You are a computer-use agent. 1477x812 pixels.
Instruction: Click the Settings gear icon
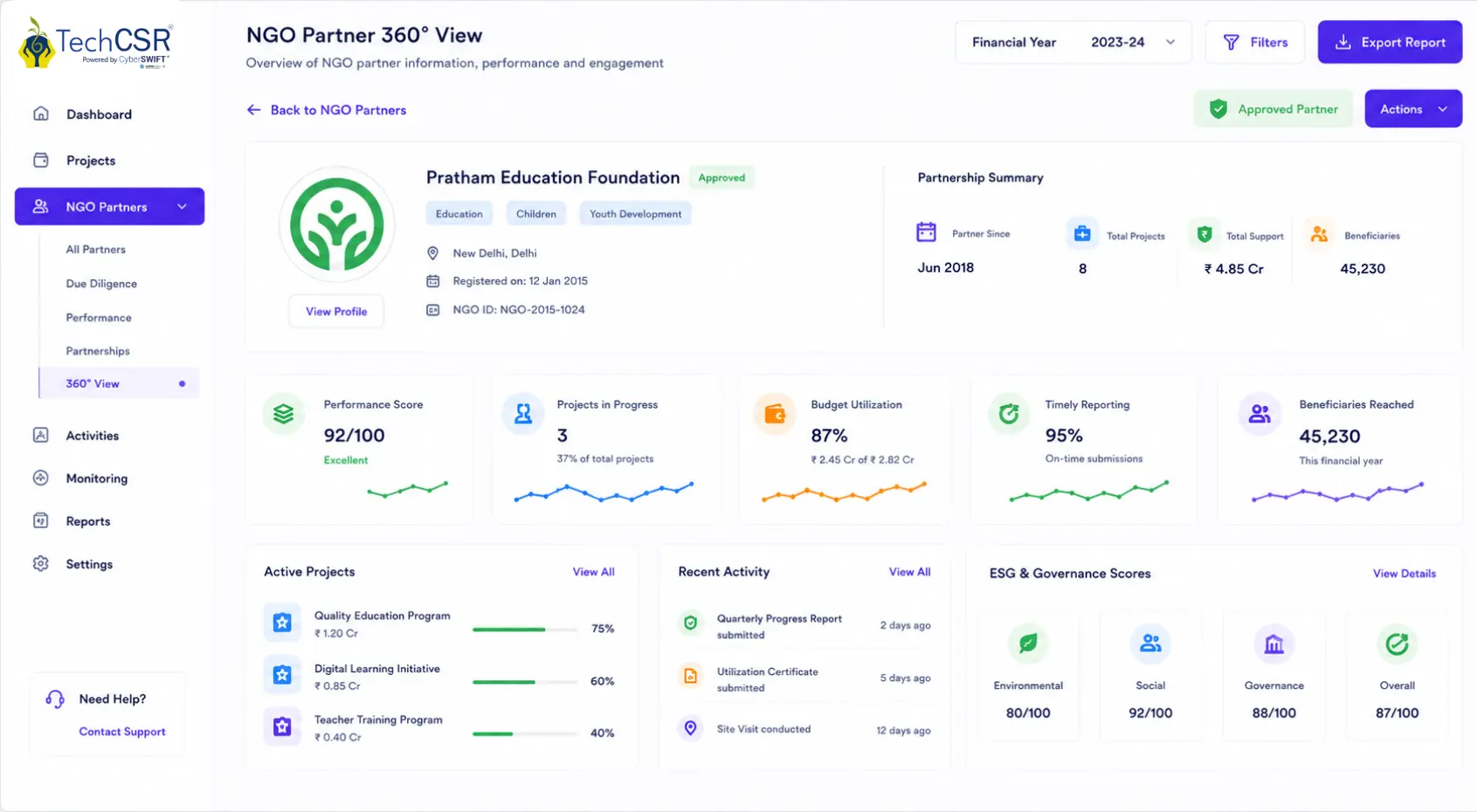tap(41, 563)
